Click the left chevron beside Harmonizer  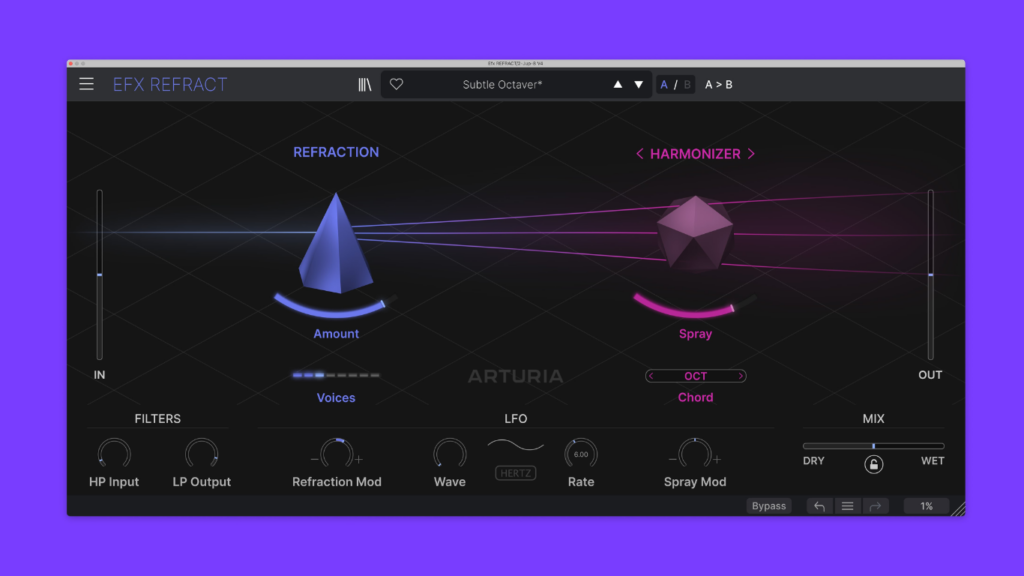639,153
